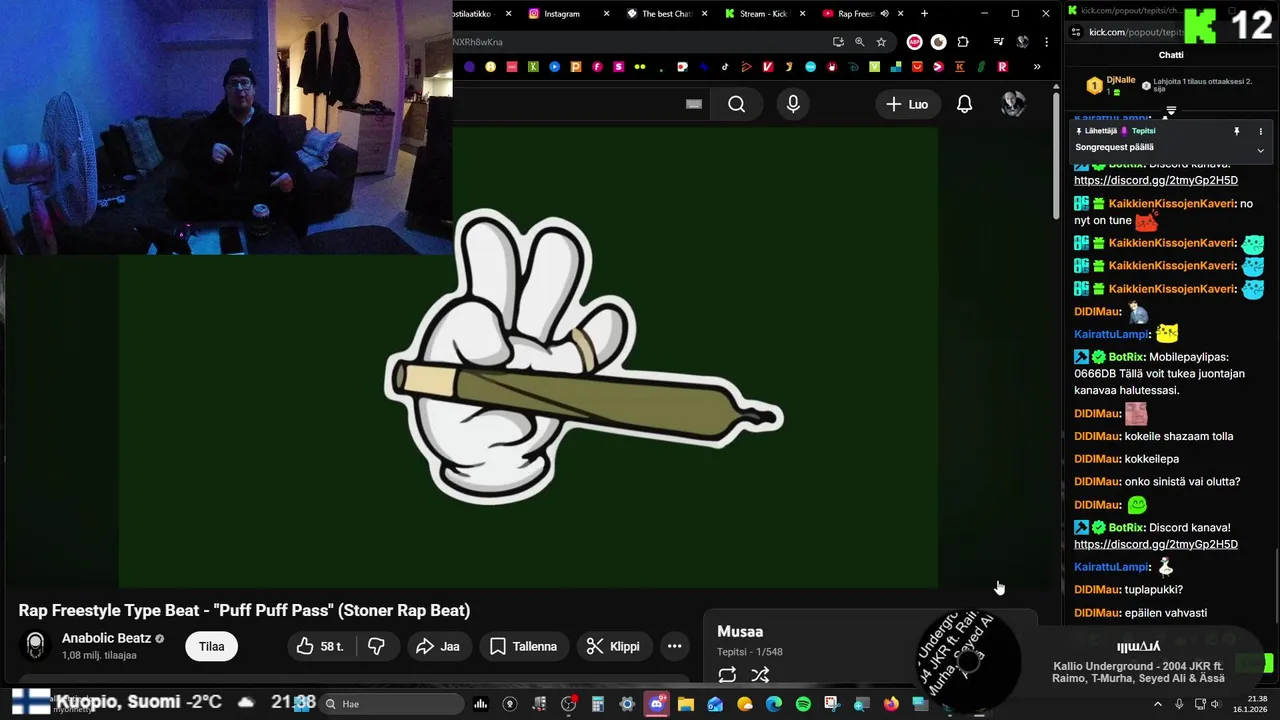Click the Musaa playlist title
The image size is (1280, 720).
click(x=740, y=631)
